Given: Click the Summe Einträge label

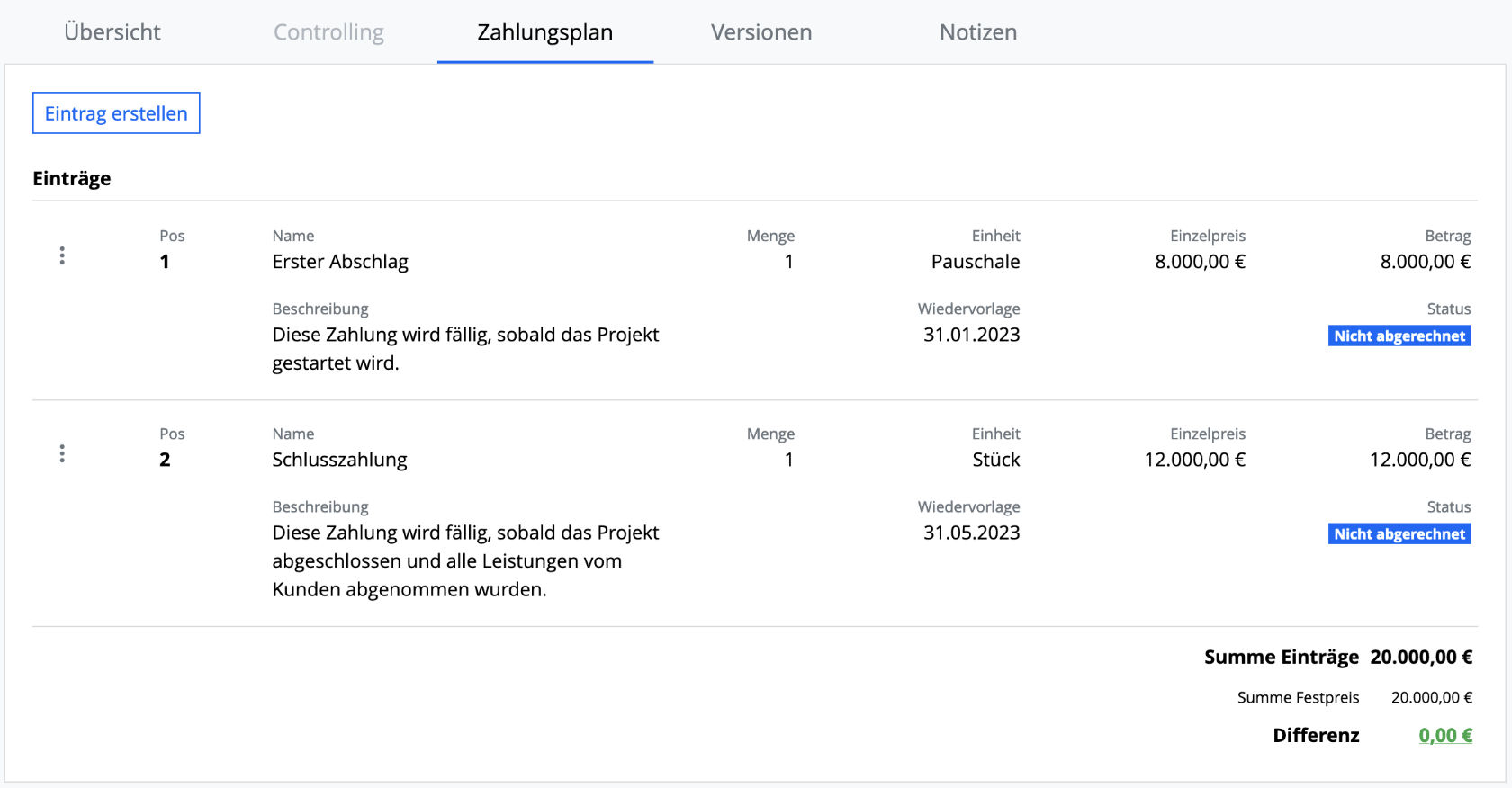Looking at the screenshot, I should click(x=1282, y=658).
